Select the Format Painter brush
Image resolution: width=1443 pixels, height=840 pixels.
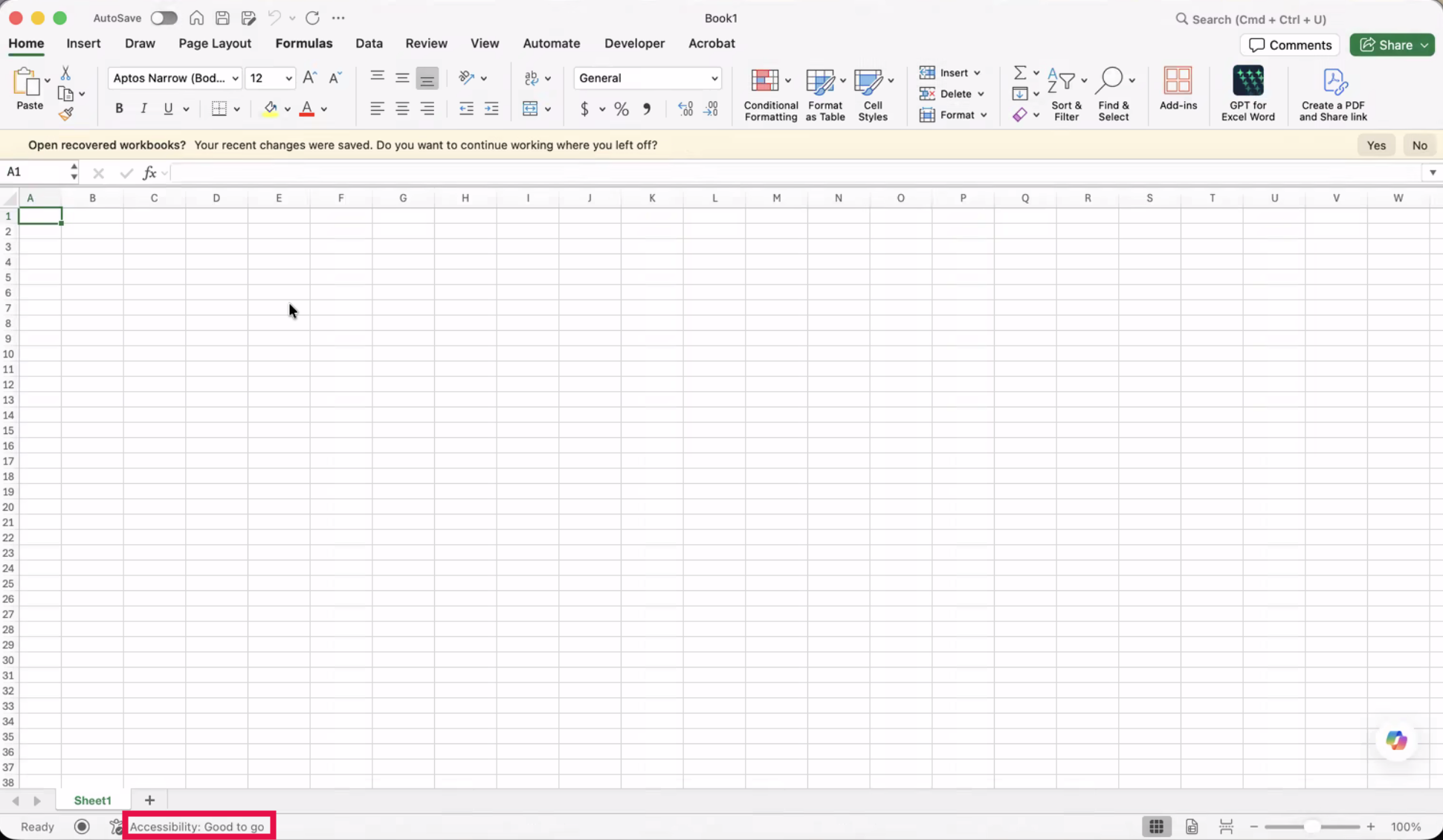(65, 114)
